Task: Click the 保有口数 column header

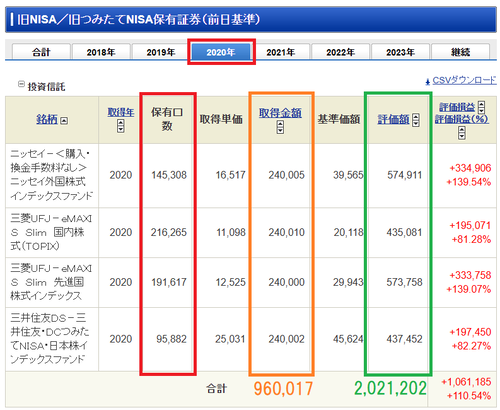Action: point(167,119)
